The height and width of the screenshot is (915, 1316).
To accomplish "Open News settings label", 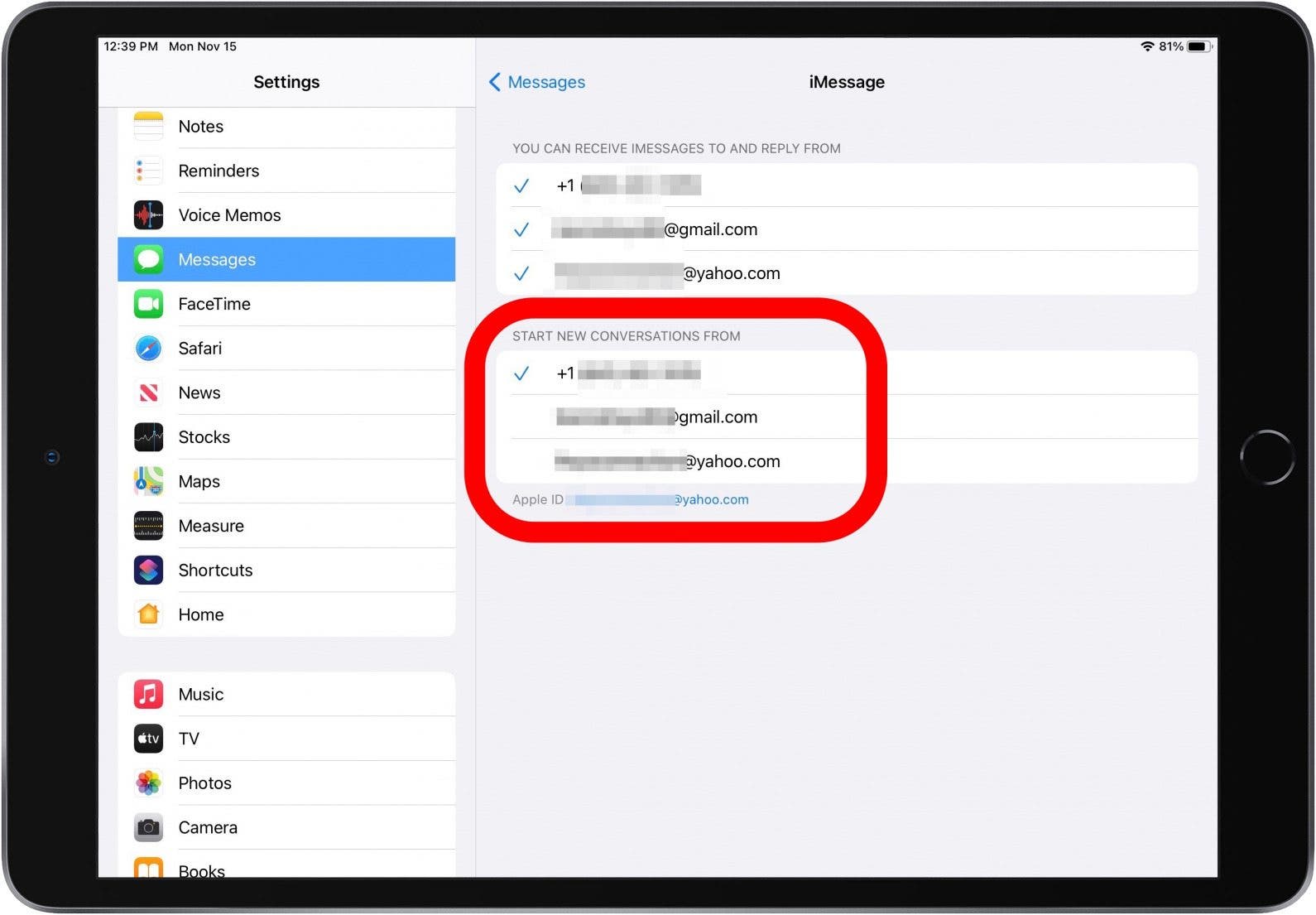I will click(199, 392).
